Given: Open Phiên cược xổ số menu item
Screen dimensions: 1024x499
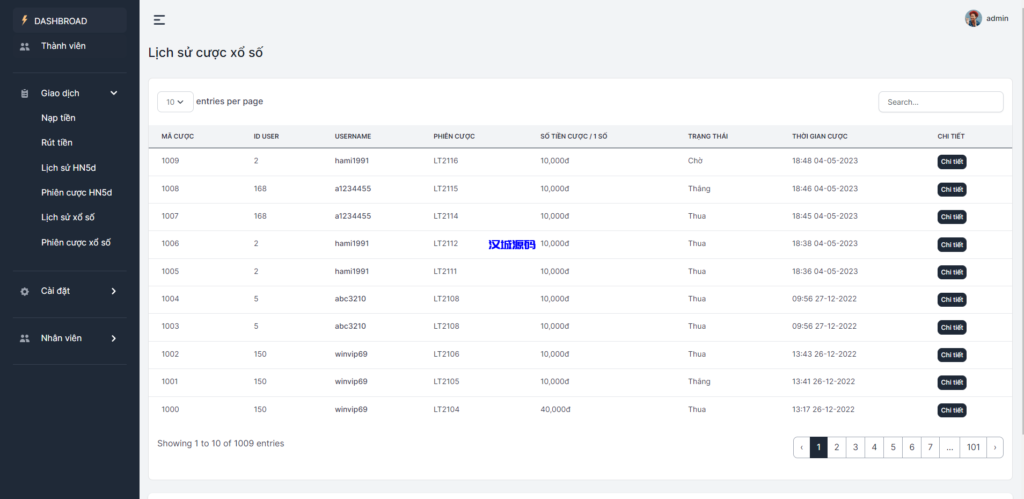Looking at the screenshot, I should 76,242.
